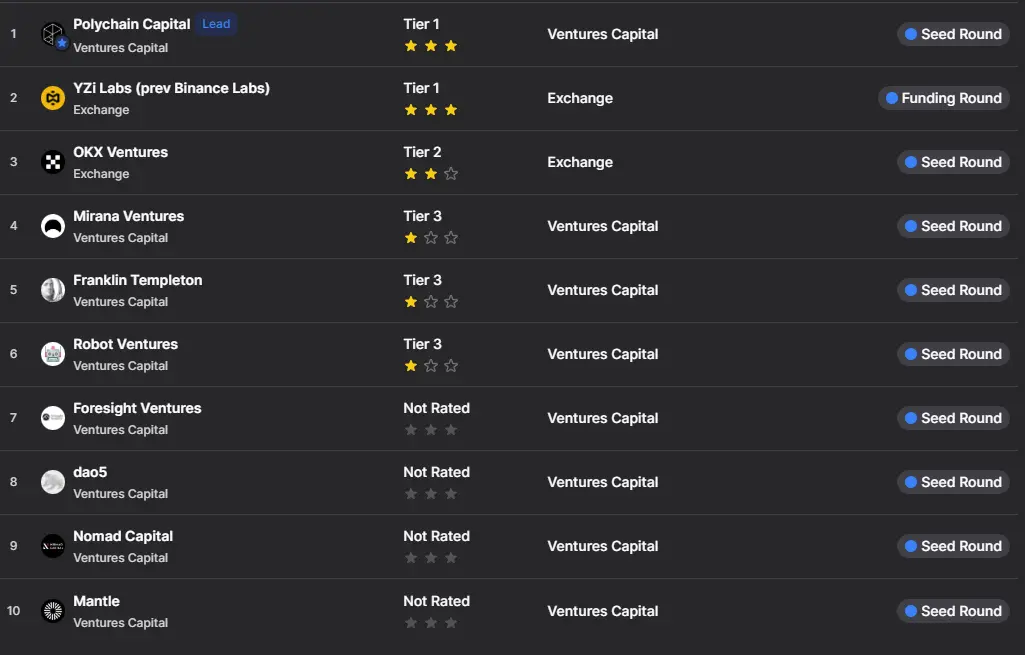This screenshot has height=655, width=1025.
Task: Click the Foresight Ventures logo icon
Action: [x=53, y=418]
